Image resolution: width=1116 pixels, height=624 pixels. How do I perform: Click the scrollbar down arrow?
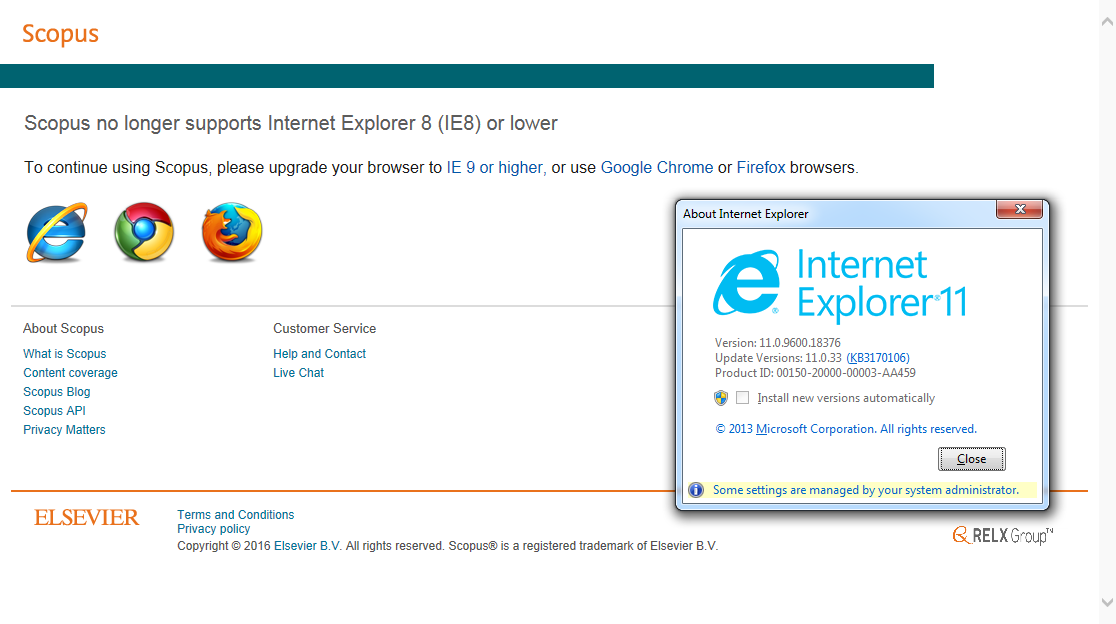pyautogui.click(x=1107, y=602)
